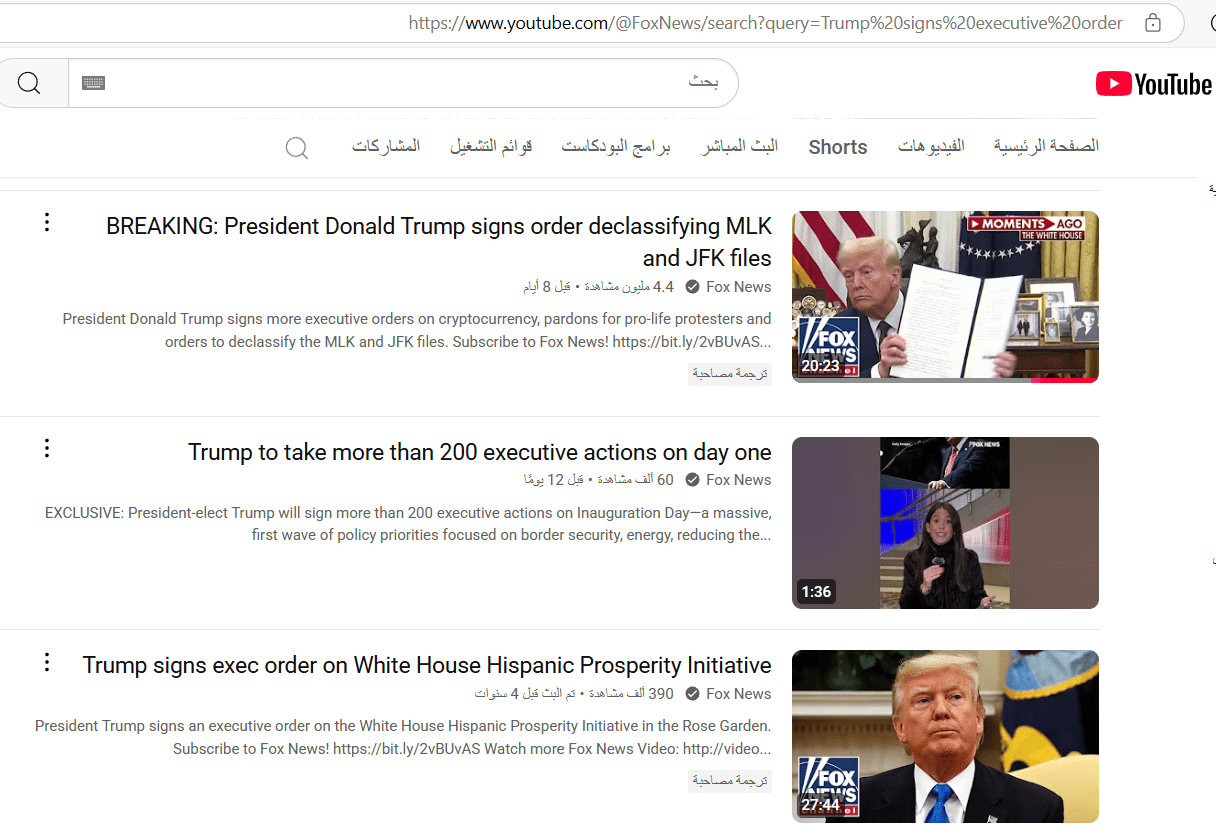The image size is (1216, 840).
Task: Click the '60 ألف مشاهدة' view count text
Action: [635, 480]
